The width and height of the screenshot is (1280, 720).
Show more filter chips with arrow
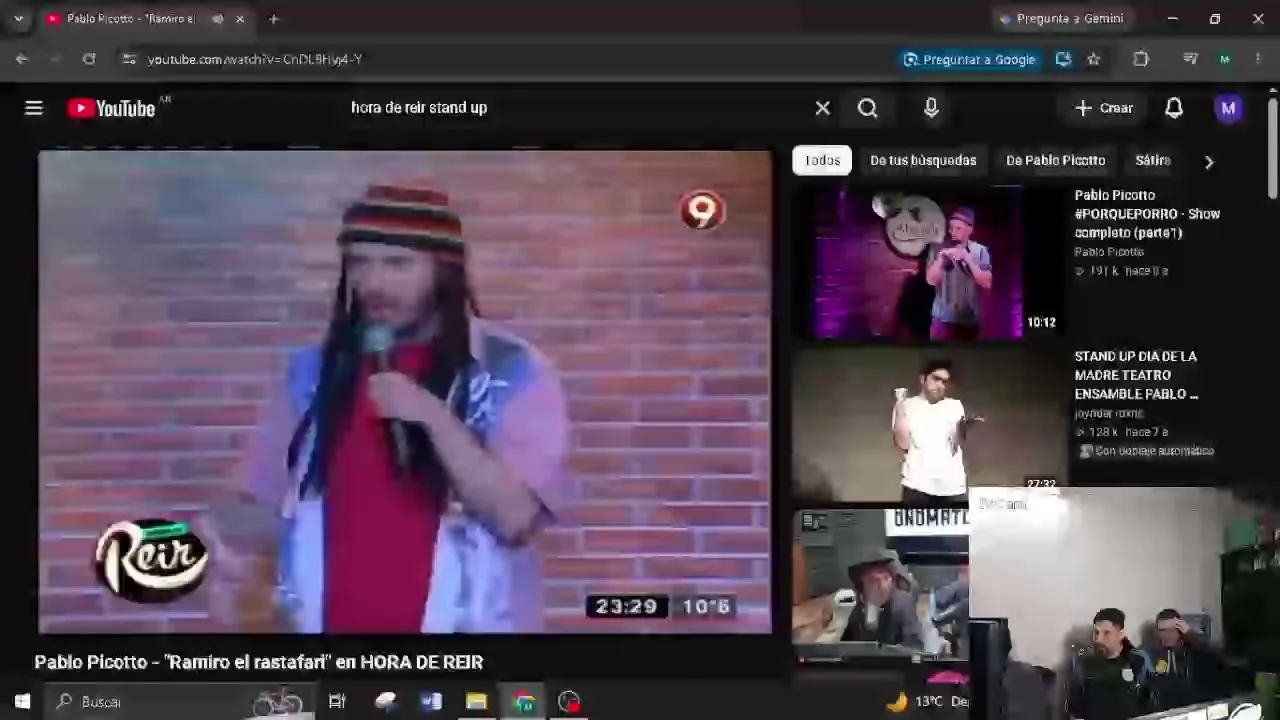coord(1209,161)
